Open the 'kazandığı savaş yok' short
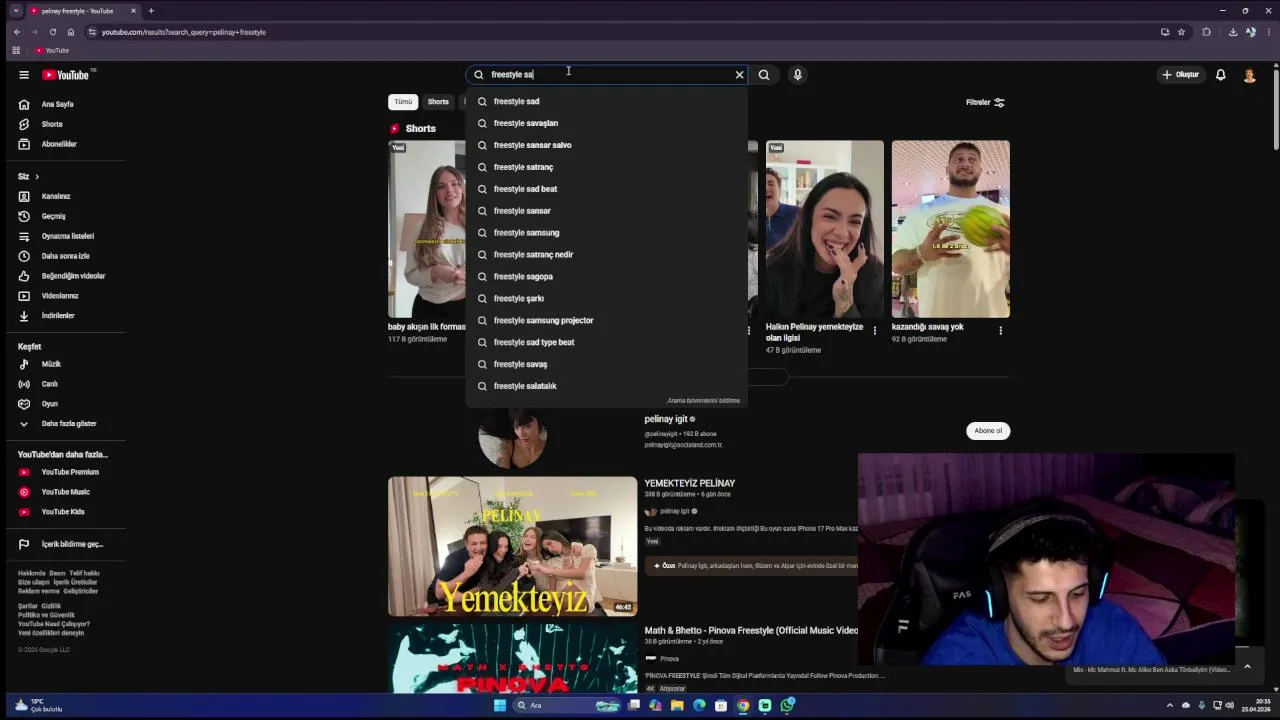Image resolution: width=1280 pixels, height=720 pixels. point(950,229)
